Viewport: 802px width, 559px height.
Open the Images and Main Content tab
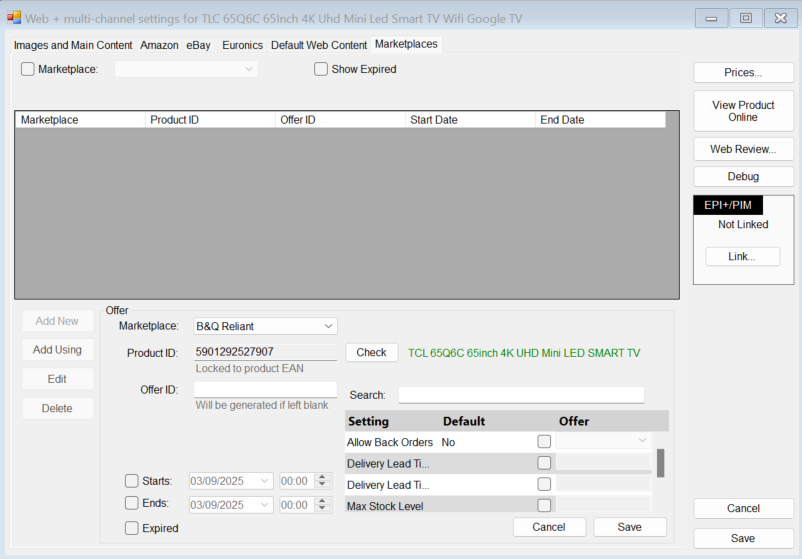(73, 45)
